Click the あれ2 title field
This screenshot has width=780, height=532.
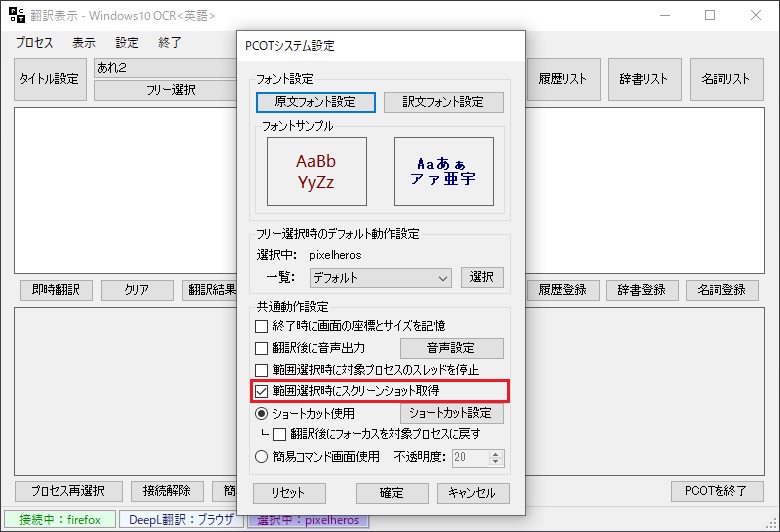166,68
